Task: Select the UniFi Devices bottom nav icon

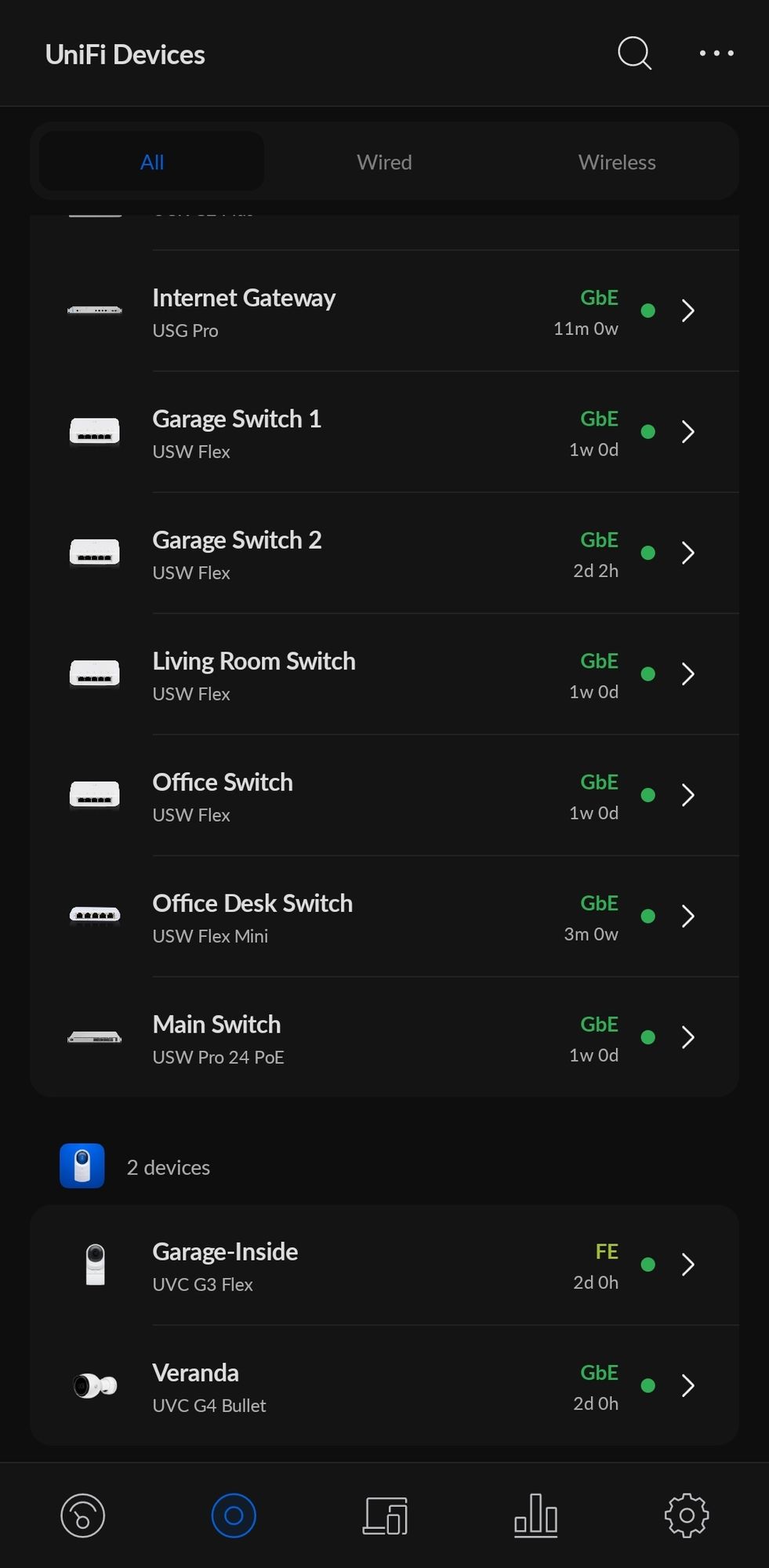Action: [234, 1515]
